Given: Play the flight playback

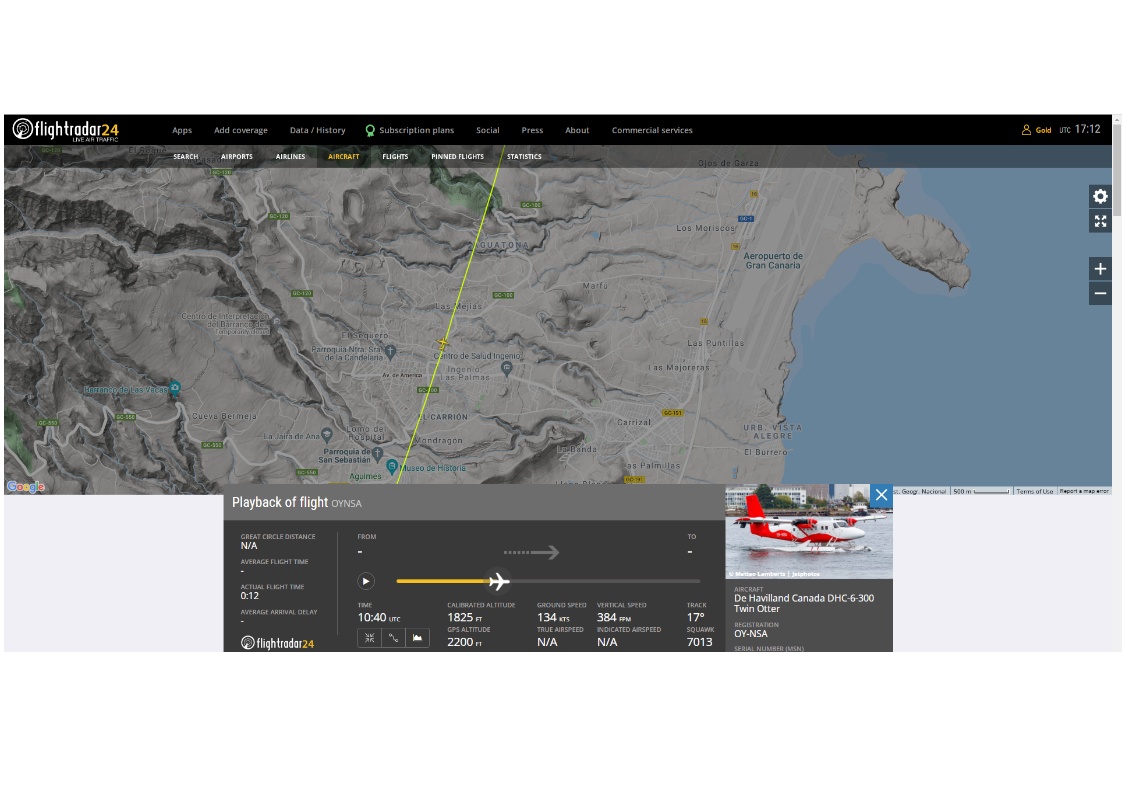Looking at the screenshot, I should point(366,581).
